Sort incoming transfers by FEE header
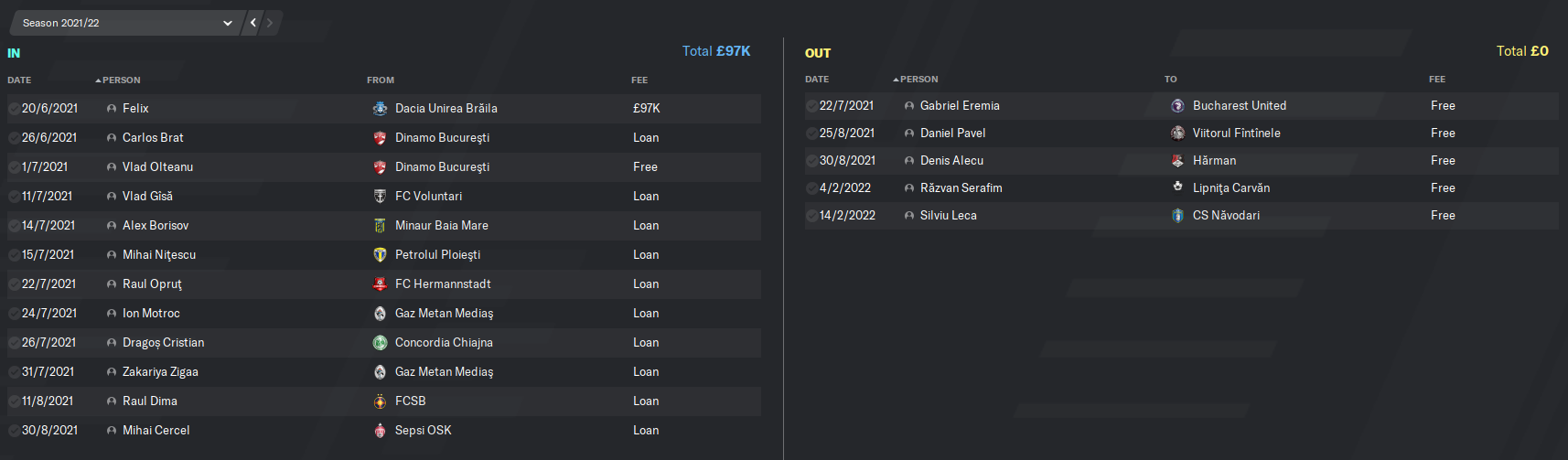Image resolution: width=1568 pixels, height=460 pixels. point(639,80)
